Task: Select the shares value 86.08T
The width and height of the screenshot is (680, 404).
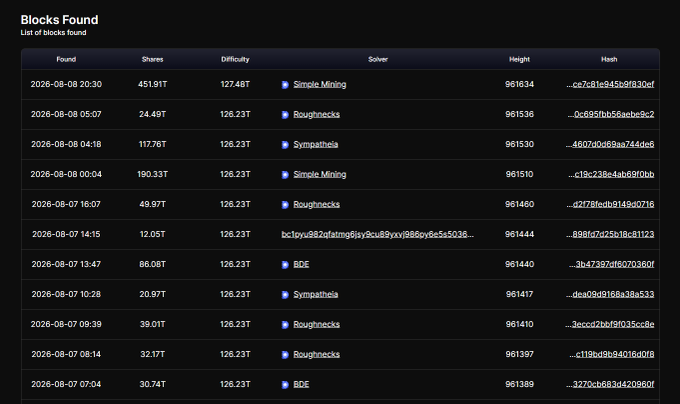Action: (153, 264)
